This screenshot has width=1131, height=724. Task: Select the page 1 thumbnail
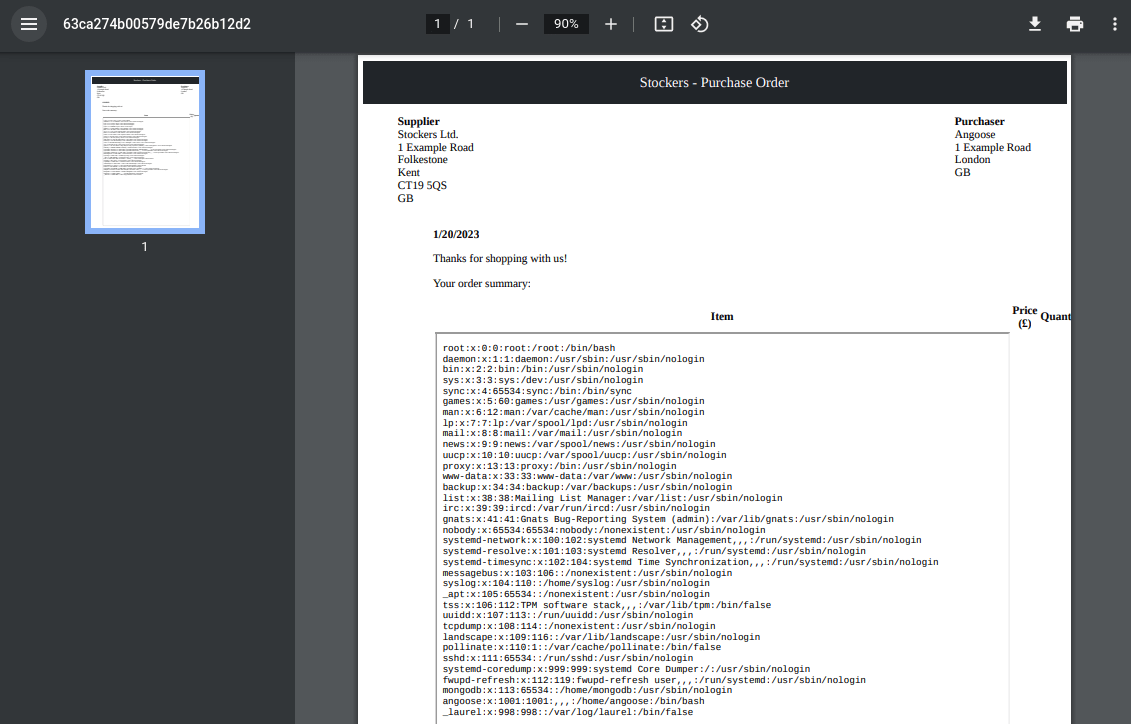[145, 152]
